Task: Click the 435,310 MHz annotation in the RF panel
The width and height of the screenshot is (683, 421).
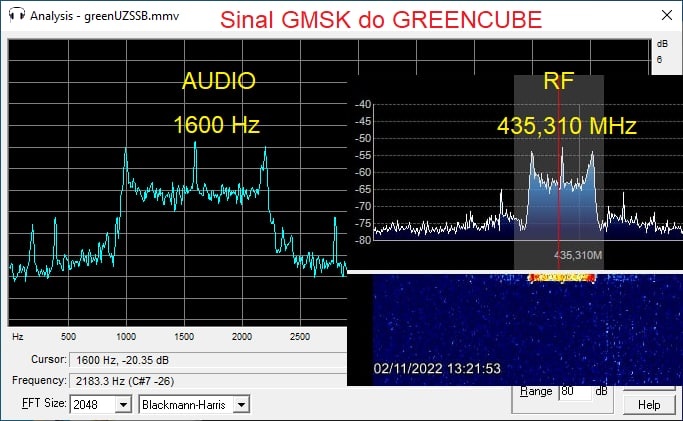Action: (x=567, y=126)
